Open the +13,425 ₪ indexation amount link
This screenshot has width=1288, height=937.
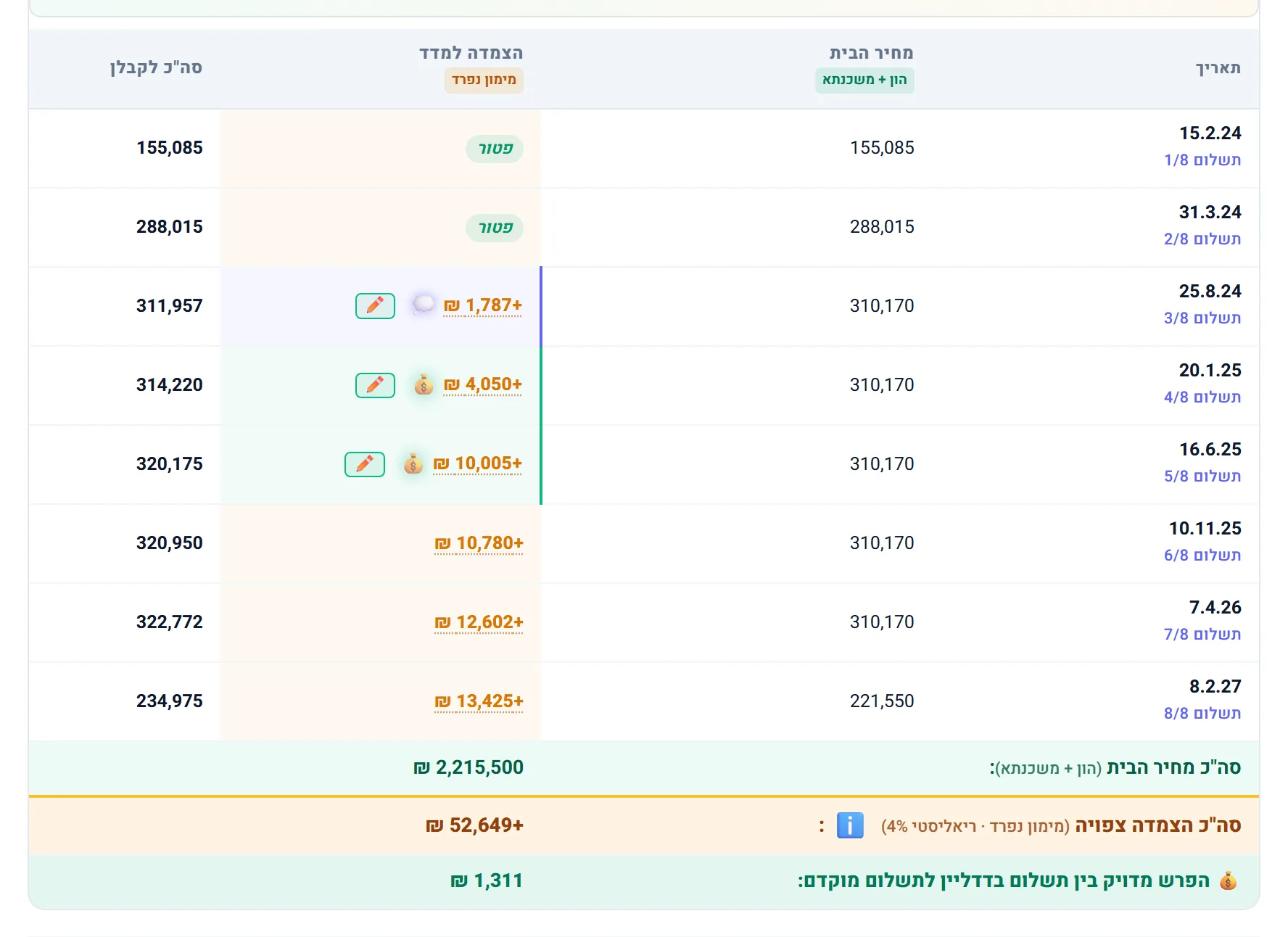coord(479,701)
